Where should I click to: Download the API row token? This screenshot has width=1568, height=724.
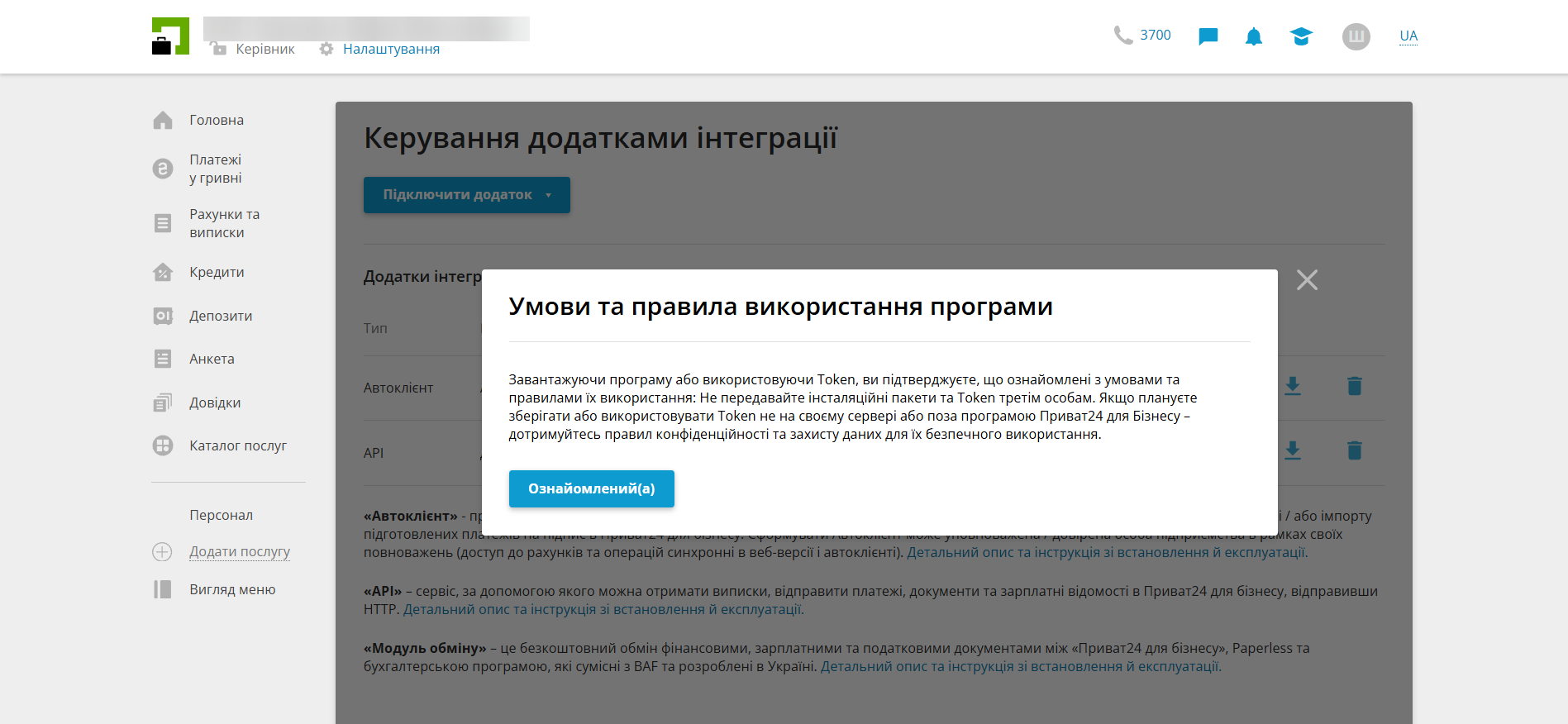[1293, 450]
